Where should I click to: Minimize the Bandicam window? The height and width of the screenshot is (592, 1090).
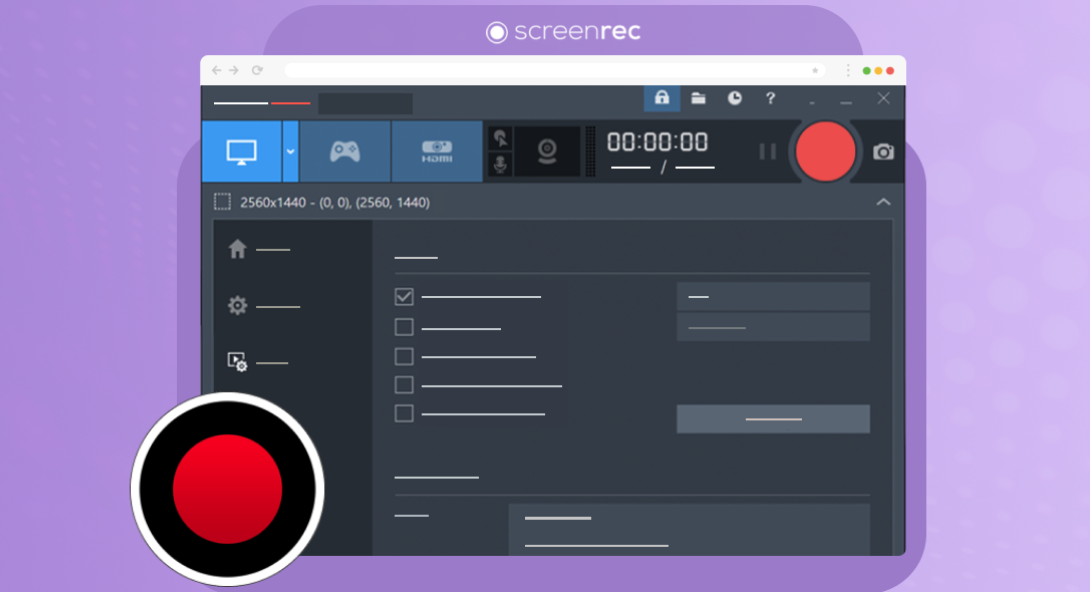[846, 102]
